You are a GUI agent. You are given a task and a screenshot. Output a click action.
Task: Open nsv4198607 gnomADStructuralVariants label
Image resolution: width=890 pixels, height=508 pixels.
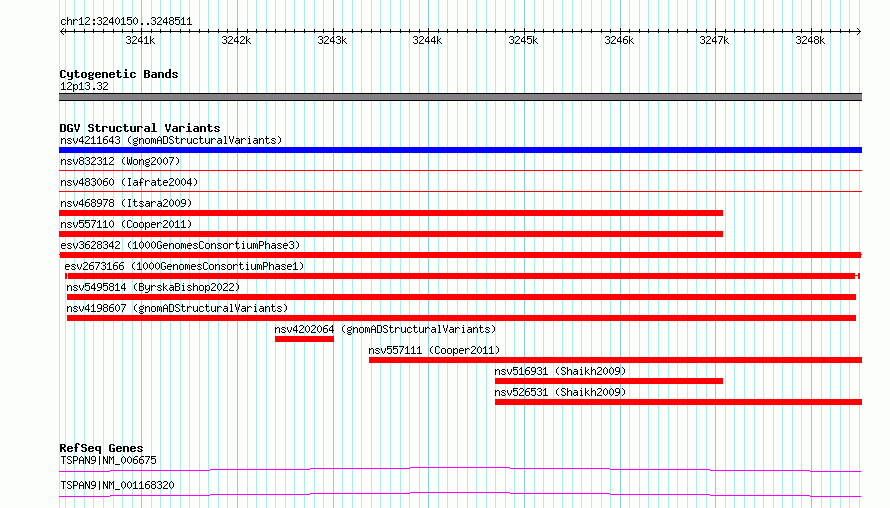pyautogui.click(x=177, y=308)
